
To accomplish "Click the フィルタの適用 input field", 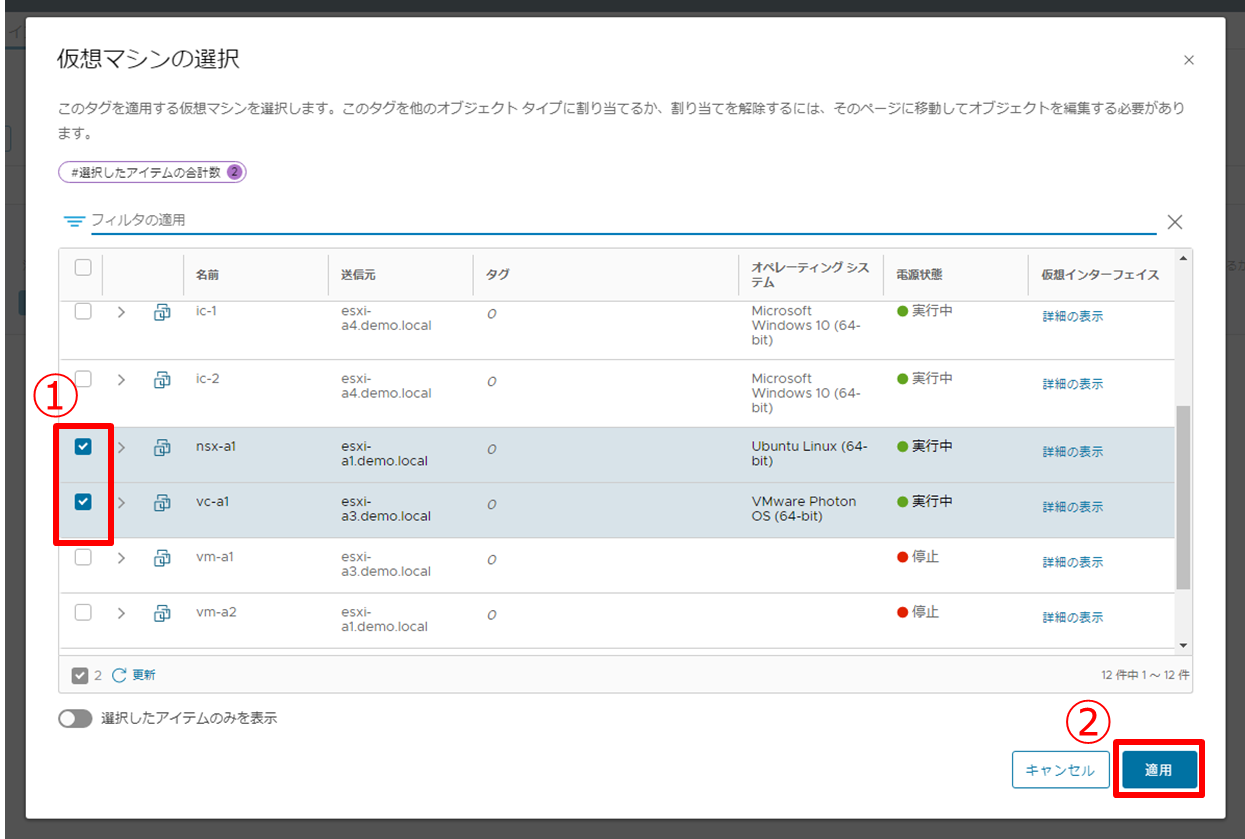I will [620, 220].
